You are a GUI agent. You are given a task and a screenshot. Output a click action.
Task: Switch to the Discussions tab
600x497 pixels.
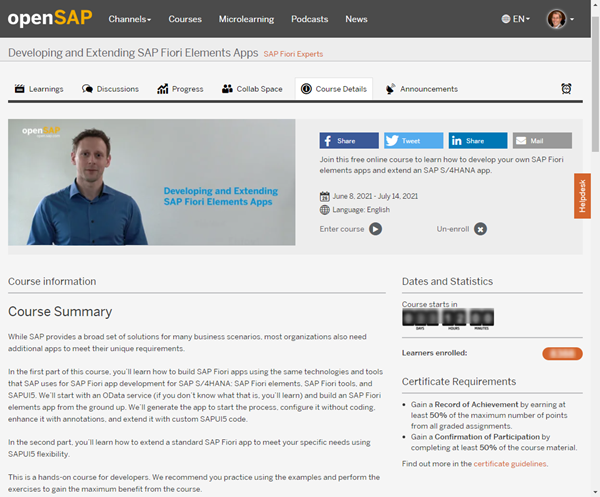tap(110, 89)
